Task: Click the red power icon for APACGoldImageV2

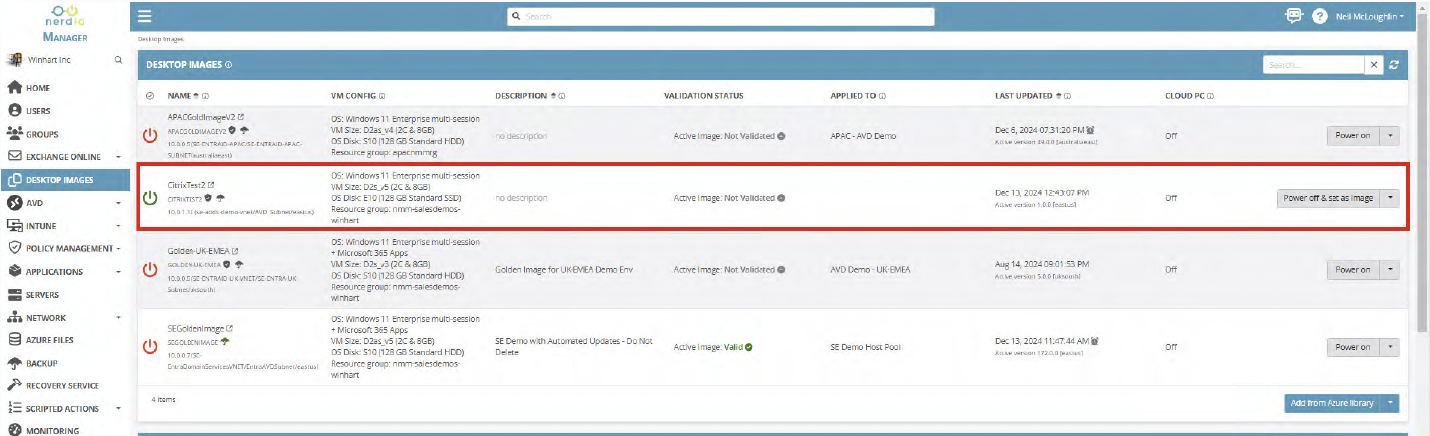Action: 150,134
